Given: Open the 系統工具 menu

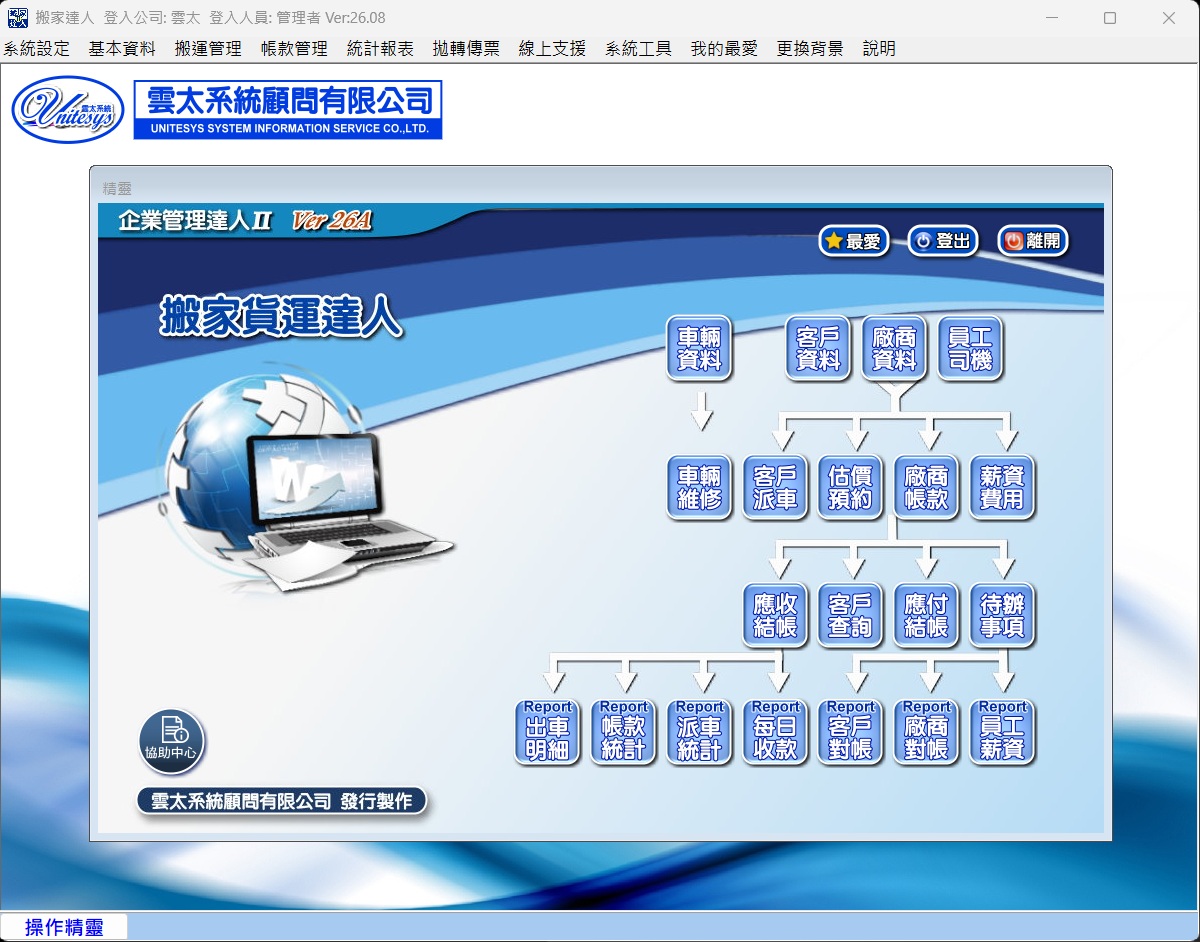Looking at the screenshot, I should click(638, 48).
